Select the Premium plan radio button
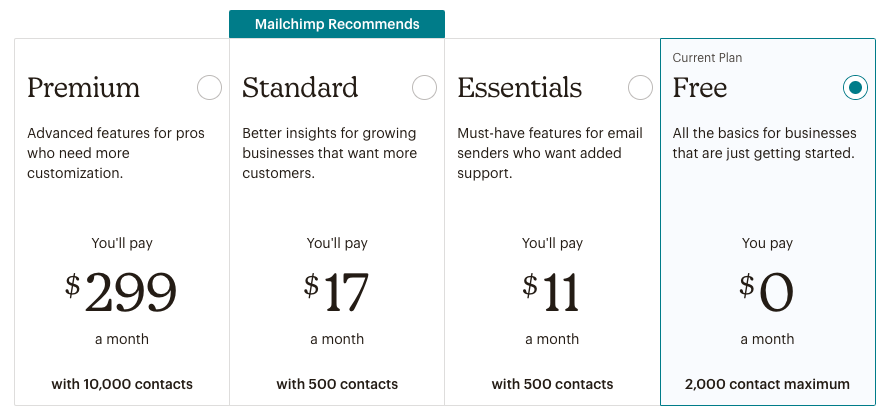893x420 pixels. click(210, 88)
